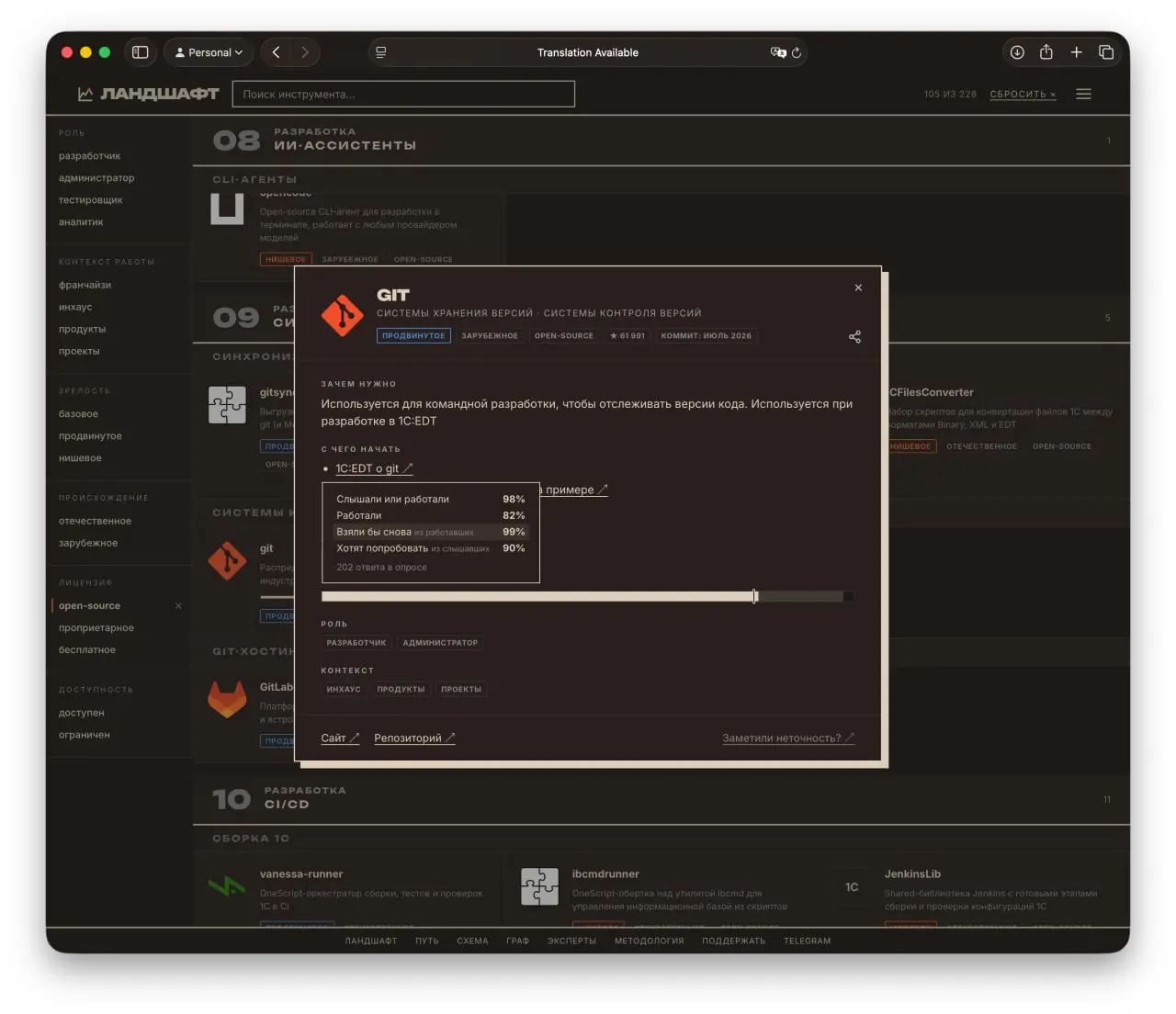Click the star count '61 991' badge
This screenshot has height=1014, width=1176.
coord(628,336)
